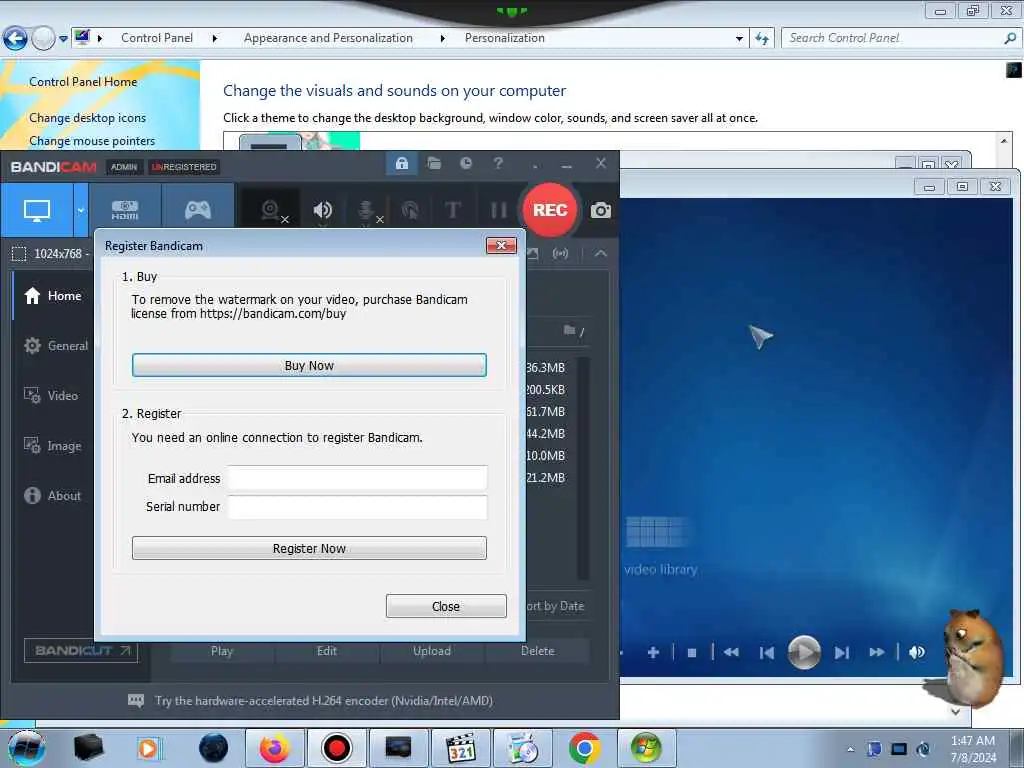
Task: Select Bandicam screen recording mode icon
Action: pyautogui.click(x=37, y=210)
